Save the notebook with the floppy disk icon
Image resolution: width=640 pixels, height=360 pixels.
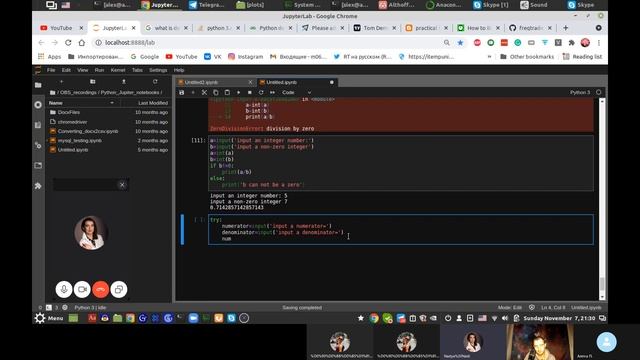(x=182, y=92)
